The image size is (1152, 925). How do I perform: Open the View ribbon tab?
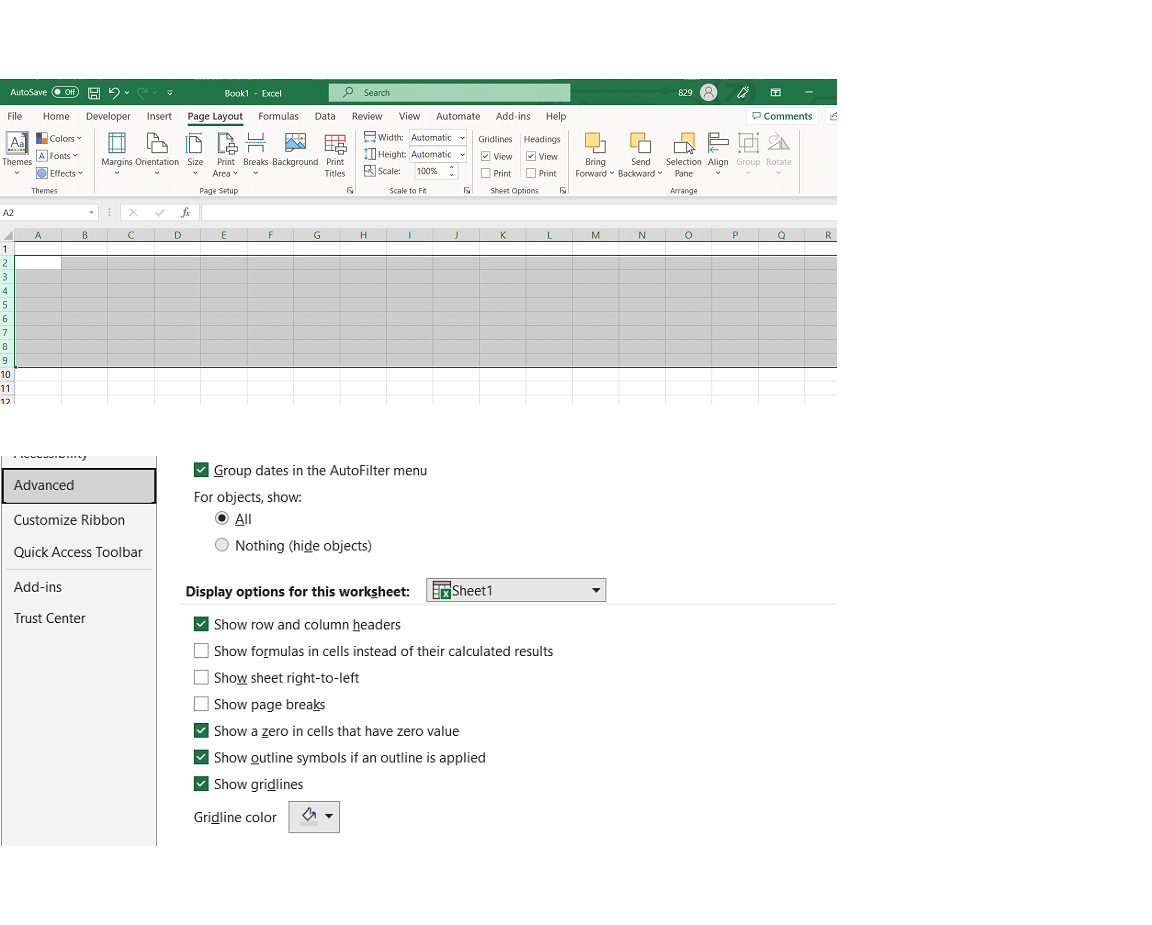[x=409, y=116]
